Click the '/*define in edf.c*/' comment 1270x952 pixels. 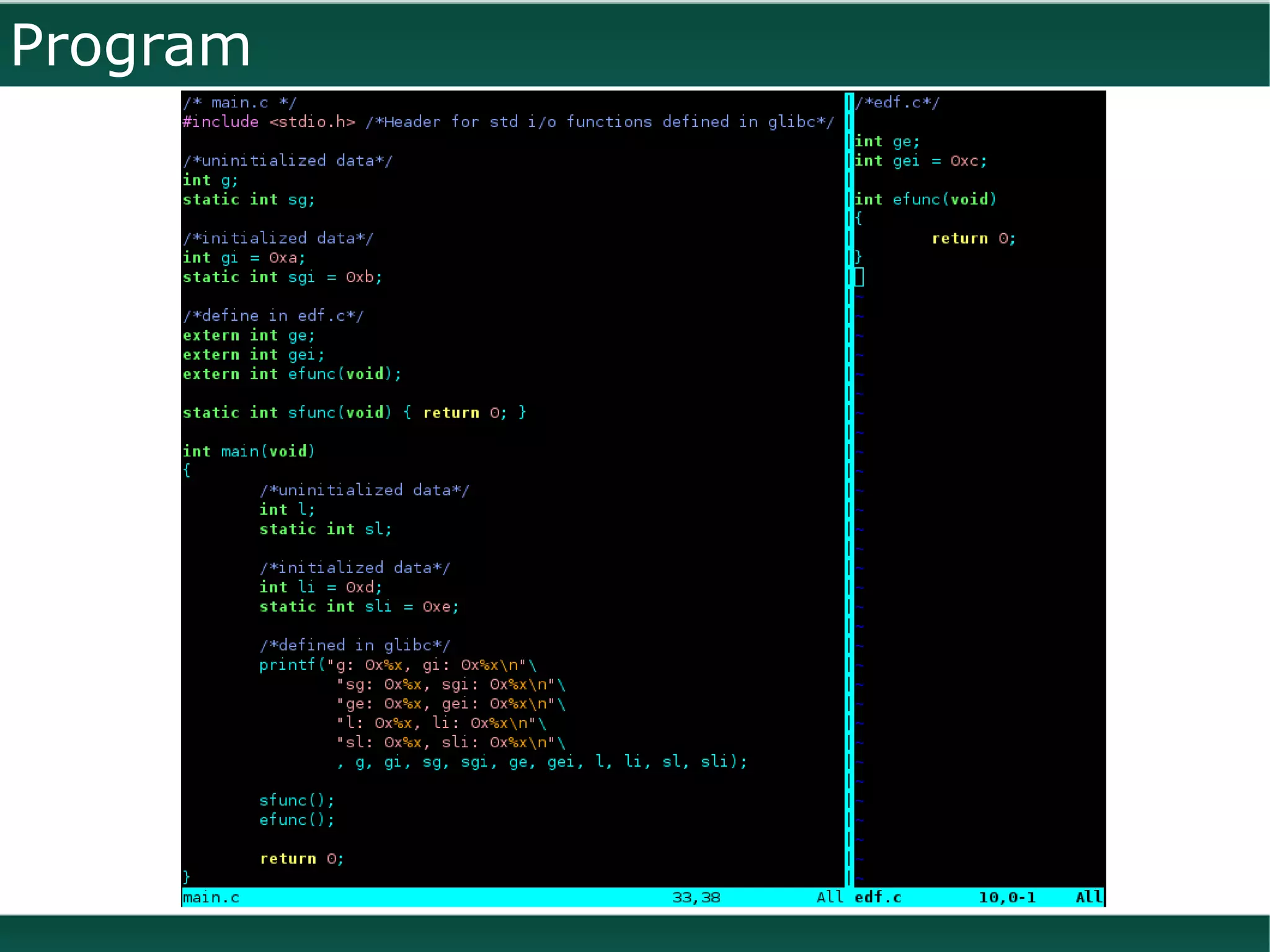[x=273, y=316]
